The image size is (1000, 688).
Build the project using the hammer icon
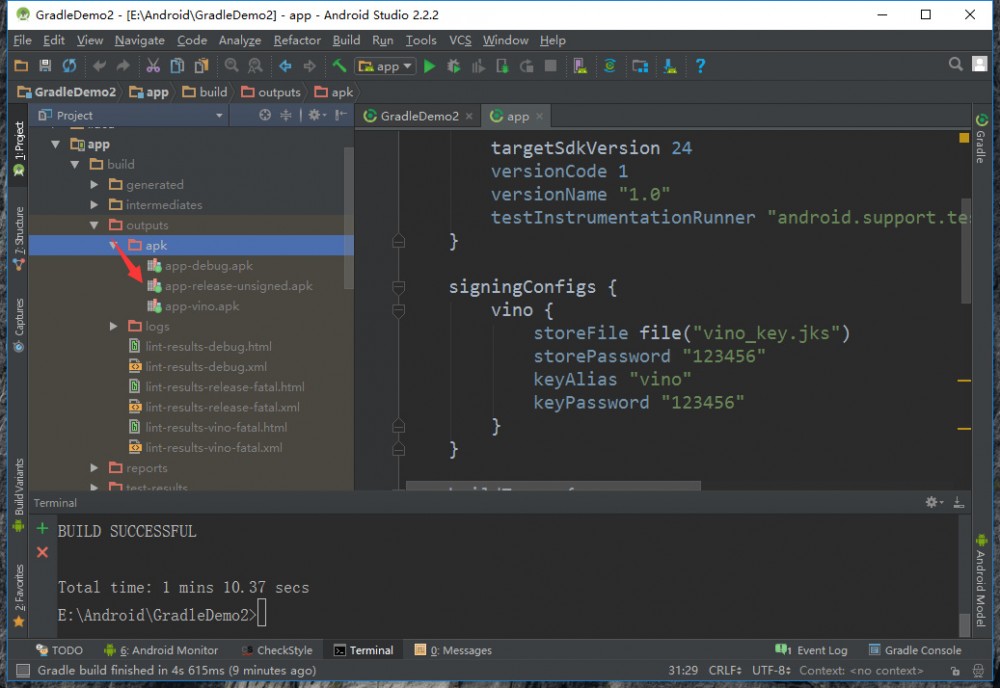pyautogui.click(x=339, y=66)
